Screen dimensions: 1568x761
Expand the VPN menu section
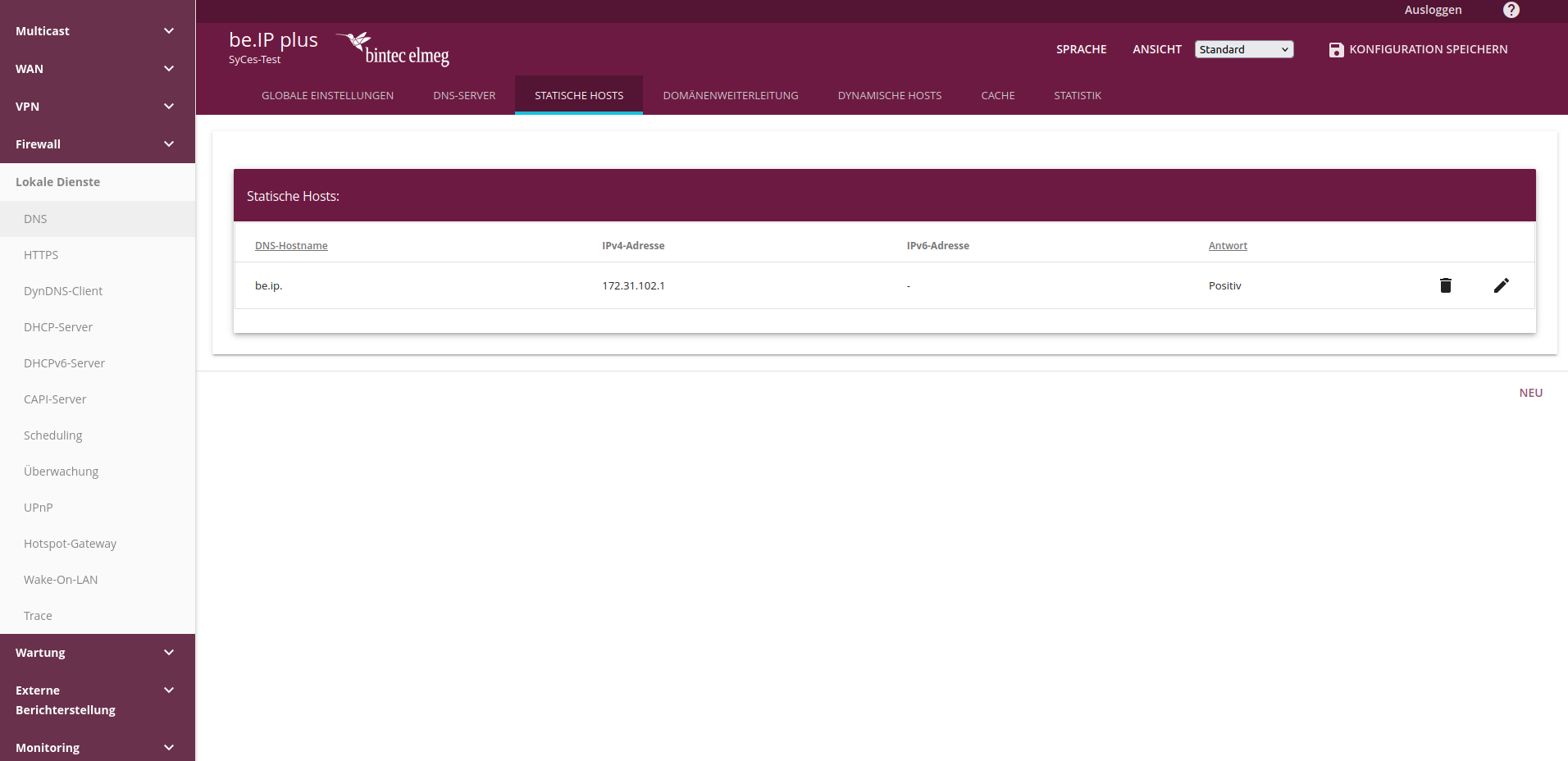click(98, 107)
